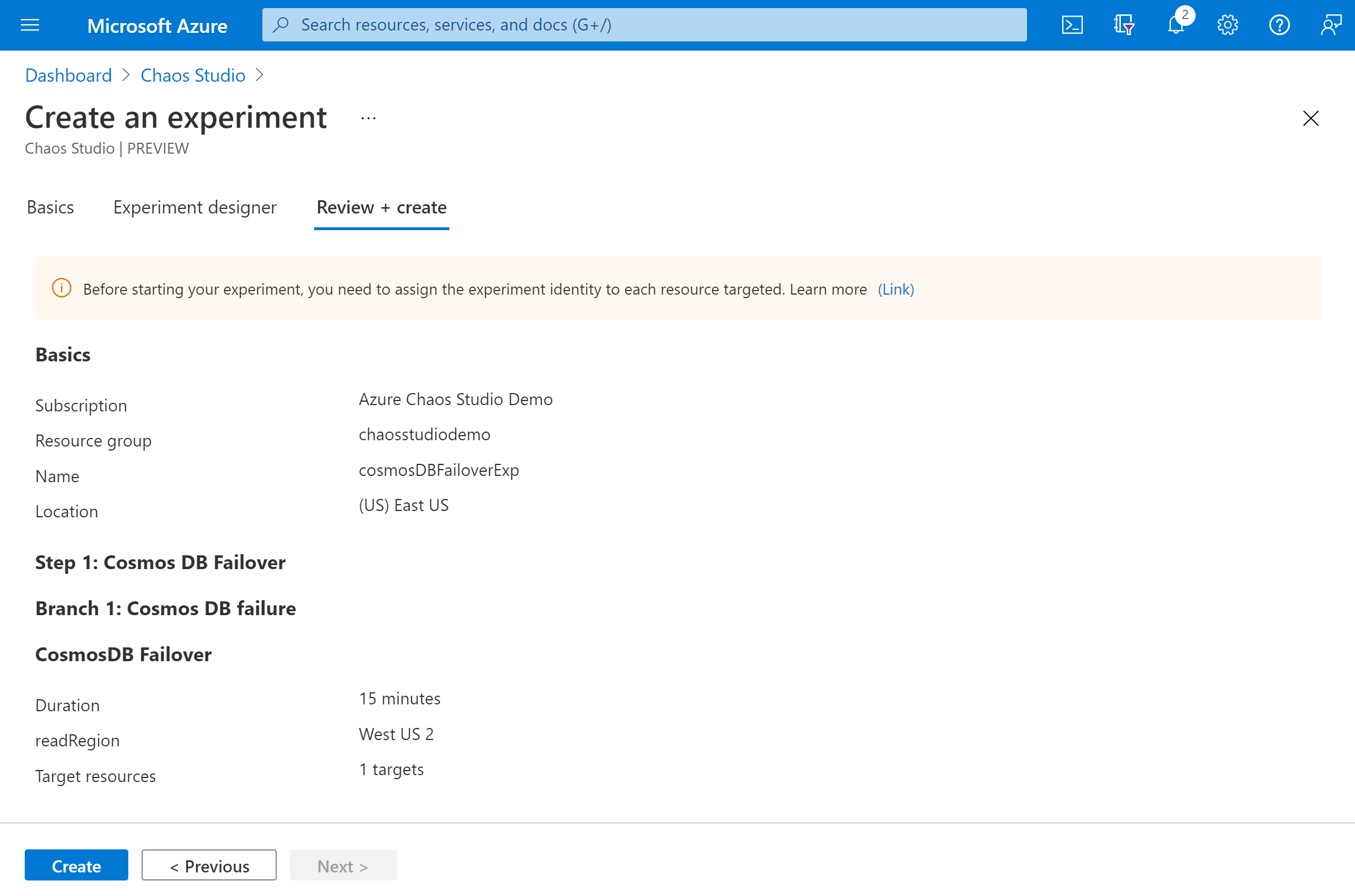Click the hamburger menu icon

point(30,23)
